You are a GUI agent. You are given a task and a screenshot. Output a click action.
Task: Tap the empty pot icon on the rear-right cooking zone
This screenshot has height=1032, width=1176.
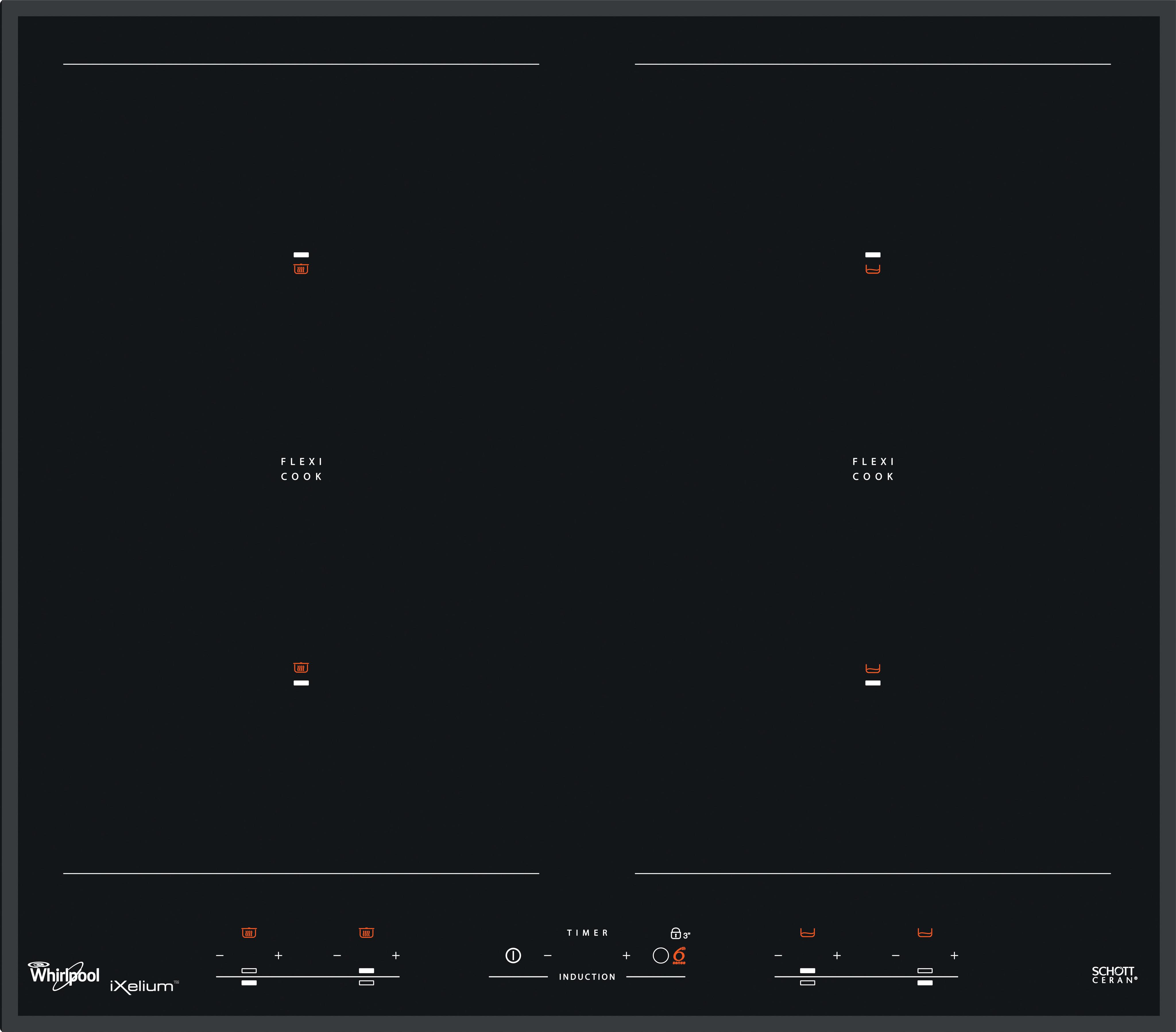point(873,269)
